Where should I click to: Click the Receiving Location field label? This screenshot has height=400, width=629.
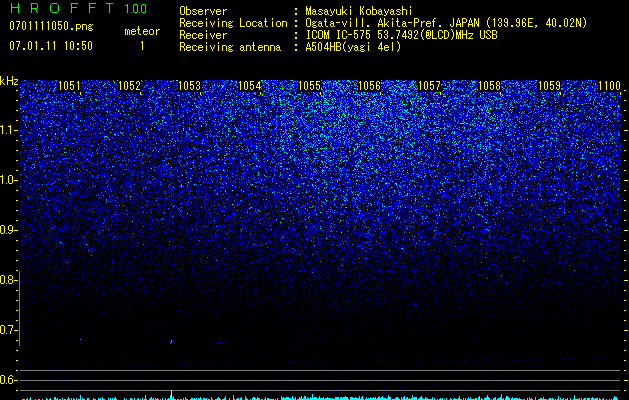(x=233, y=23)
